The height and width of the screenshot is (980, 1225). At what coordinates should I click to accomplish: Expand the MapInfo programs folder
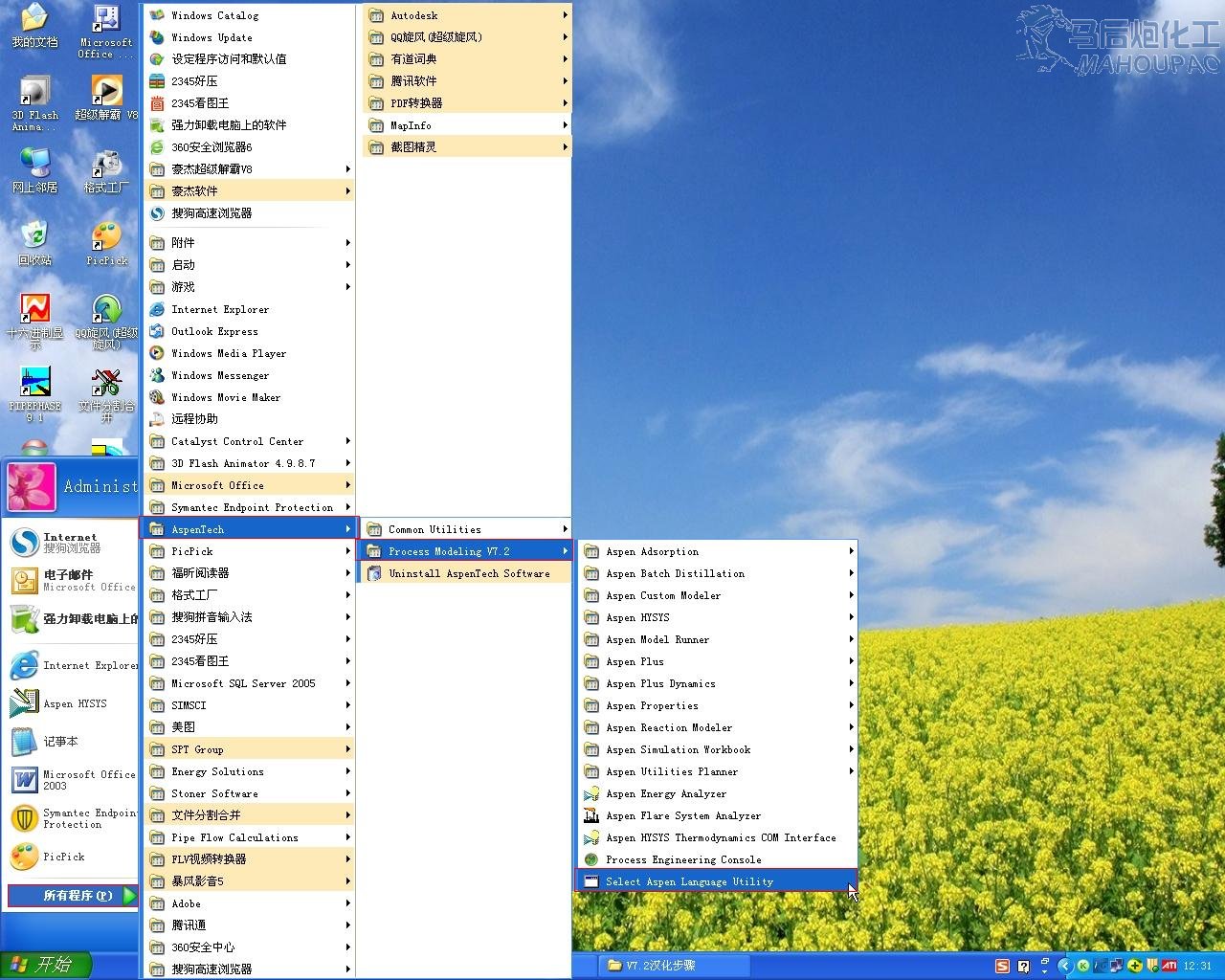[x=467, y=125]
